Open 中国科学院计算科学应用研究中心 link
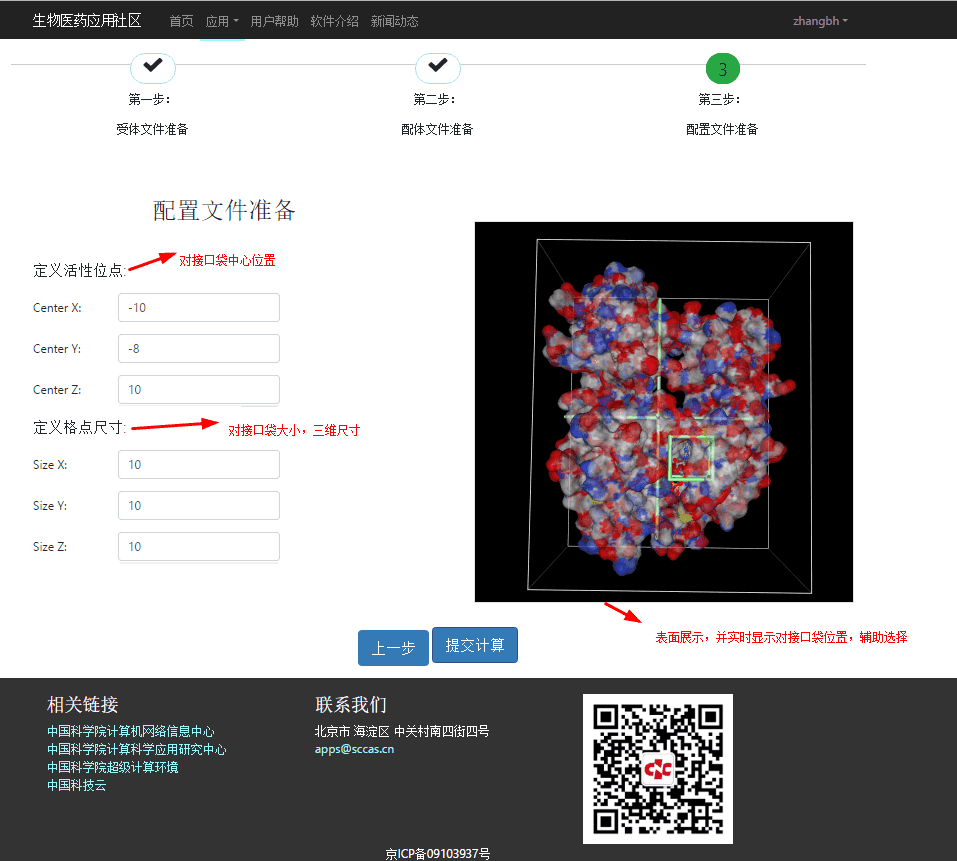Viewport: 957px width, 861px height. [137, 749]
